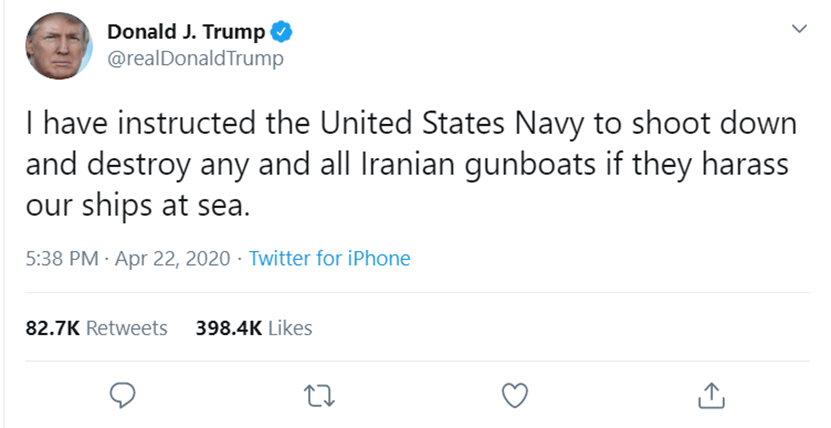The image size is (831, 428).
Task: Expand the tweet options chevron
Action: point(799,31)
